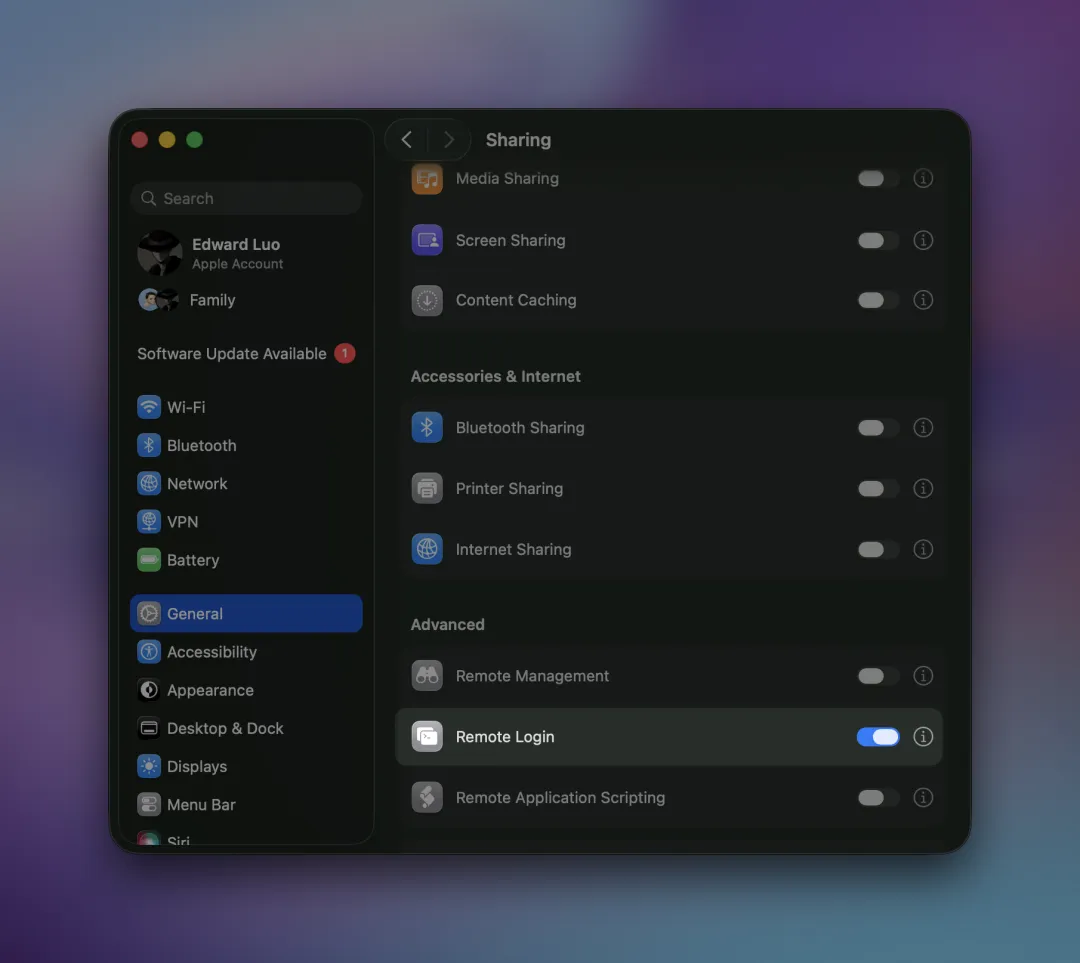The width and height of the screenshot is (1080, 963).
Task: Click the Remote Application Scripting icon
Action: 427,797
